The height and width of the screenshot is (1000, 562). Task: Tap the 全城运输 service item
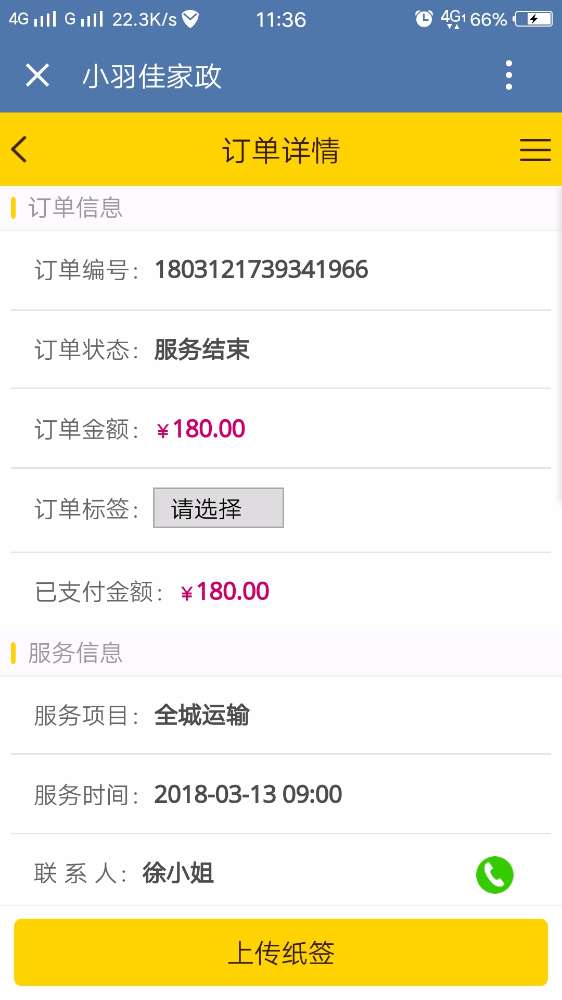point(202,715)
